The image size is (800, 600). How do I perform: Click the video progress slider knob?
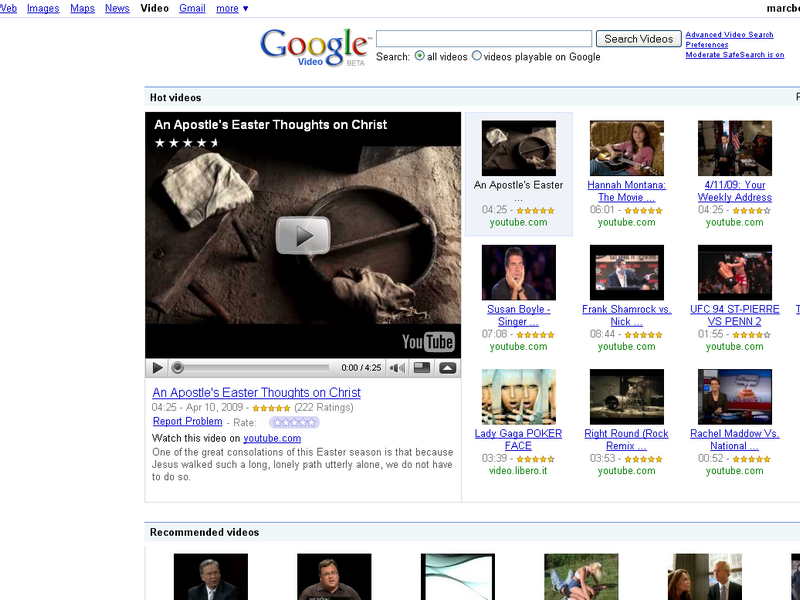click(x=178, y=367)
